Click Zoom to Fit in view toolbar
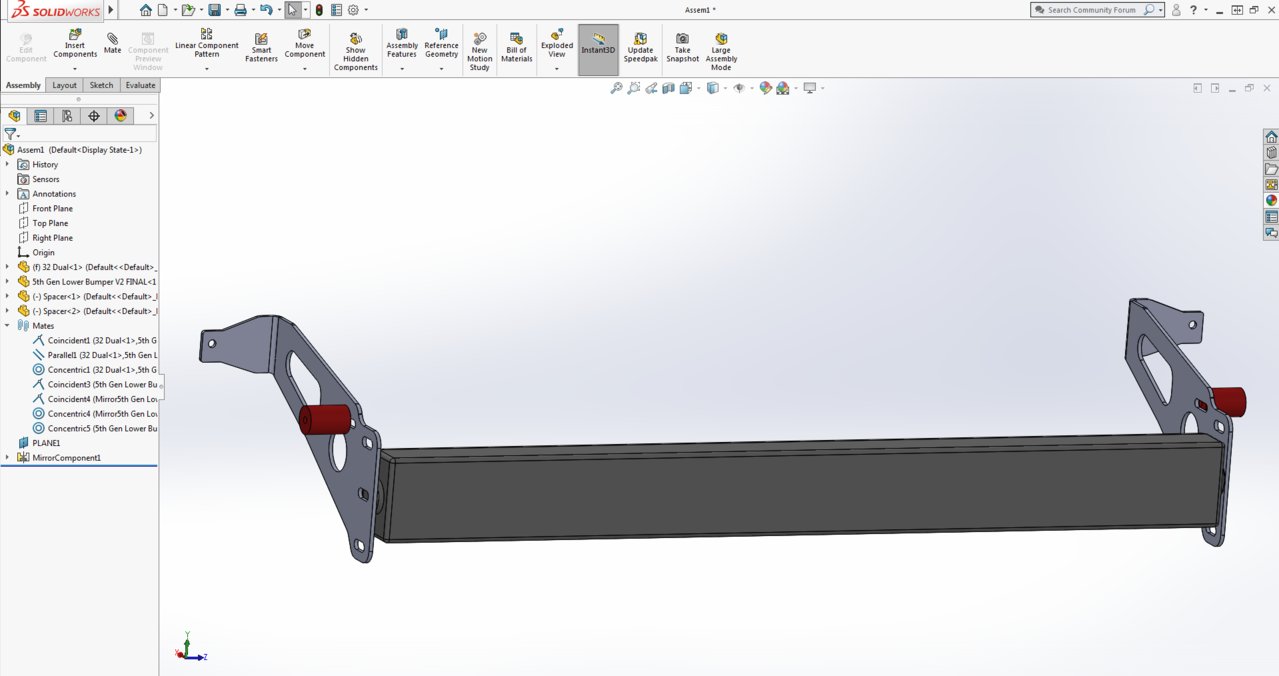Screen dimensions: 1279x676 [617, 88]
